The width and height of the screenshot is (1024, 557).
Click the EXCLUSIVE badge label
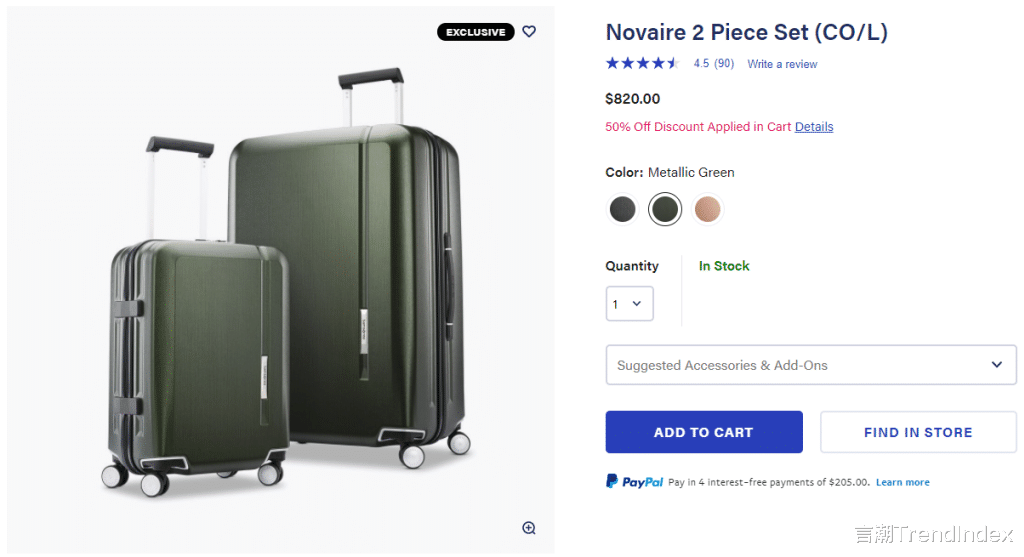475,32
